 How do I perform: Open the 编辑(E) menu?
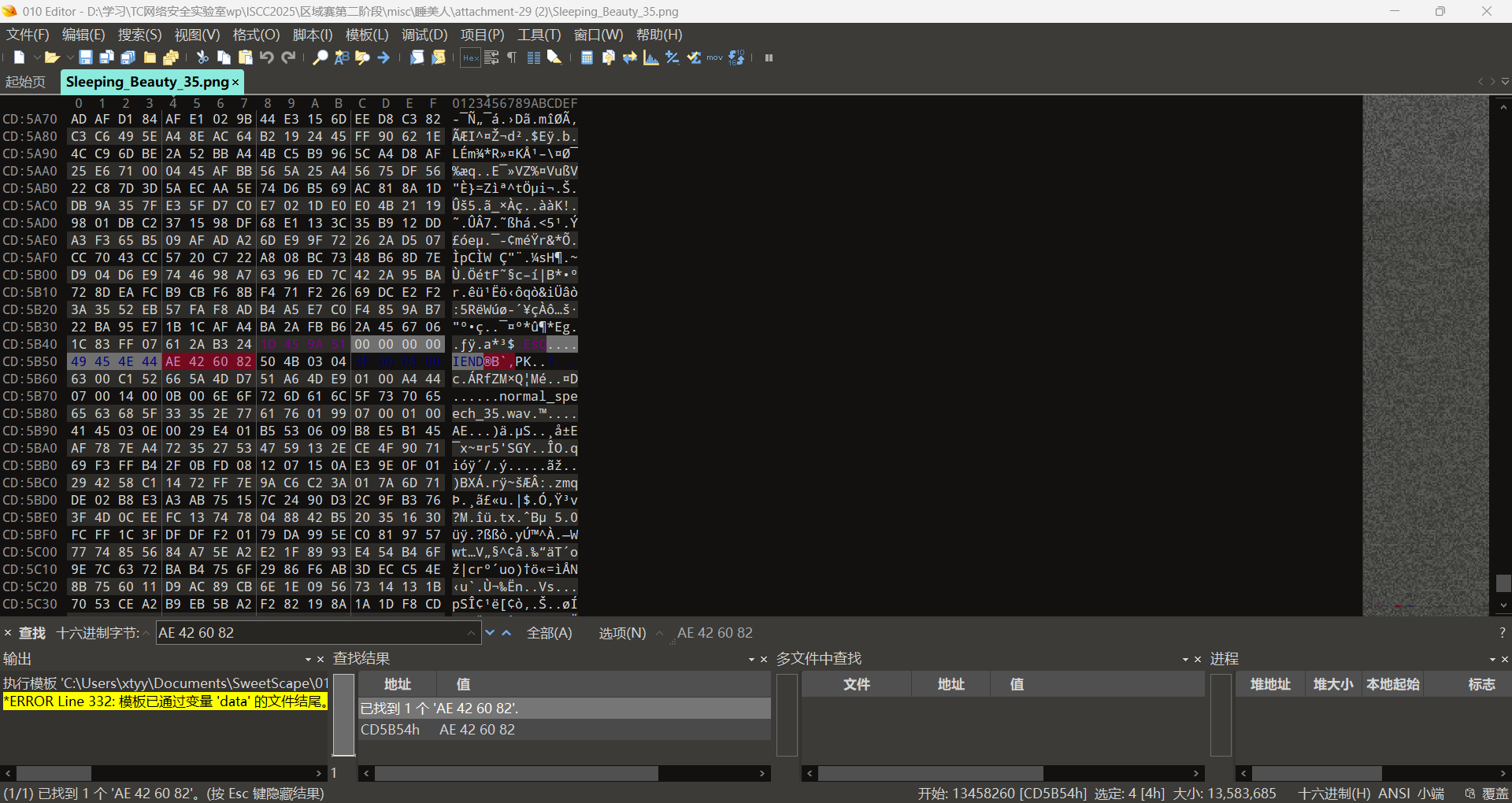point(83,35)
